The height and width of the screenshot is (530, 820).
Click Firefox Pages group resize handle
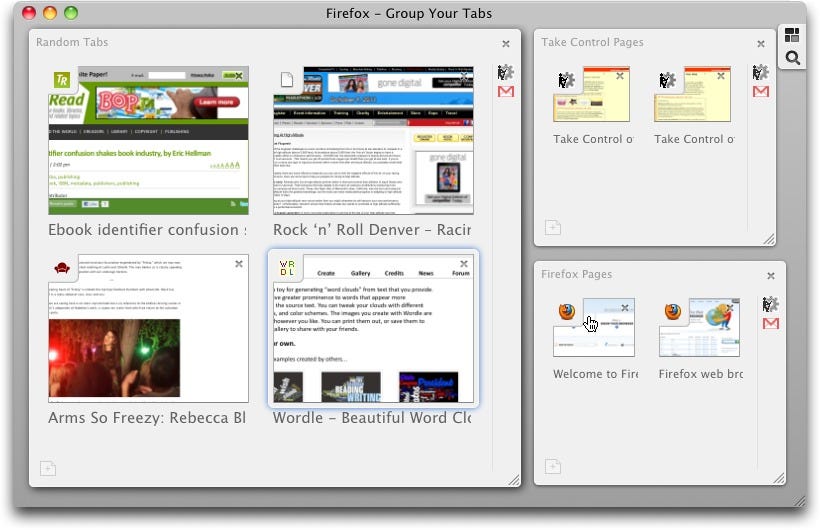click(779, 478)
